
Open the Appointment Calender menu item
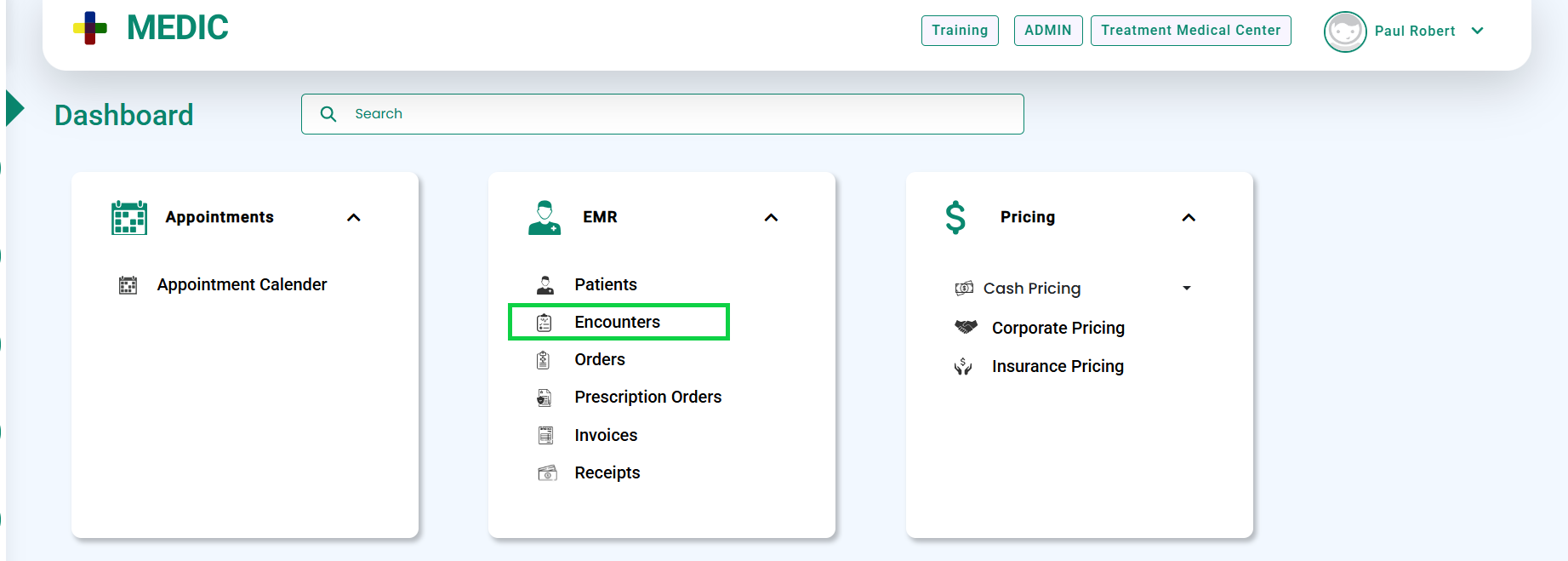pyautogui.click(x=242, y=285)
